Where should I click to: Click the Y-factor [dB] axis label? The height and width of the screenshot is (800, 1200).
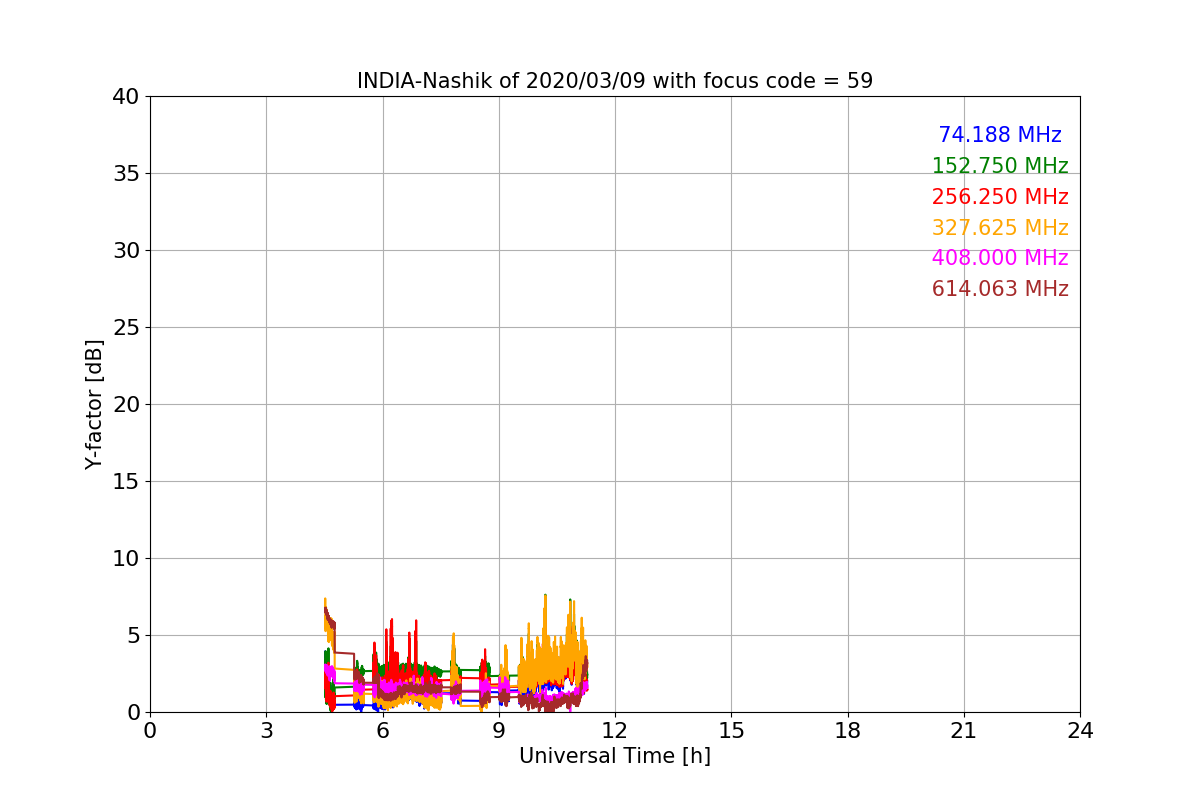94,404
